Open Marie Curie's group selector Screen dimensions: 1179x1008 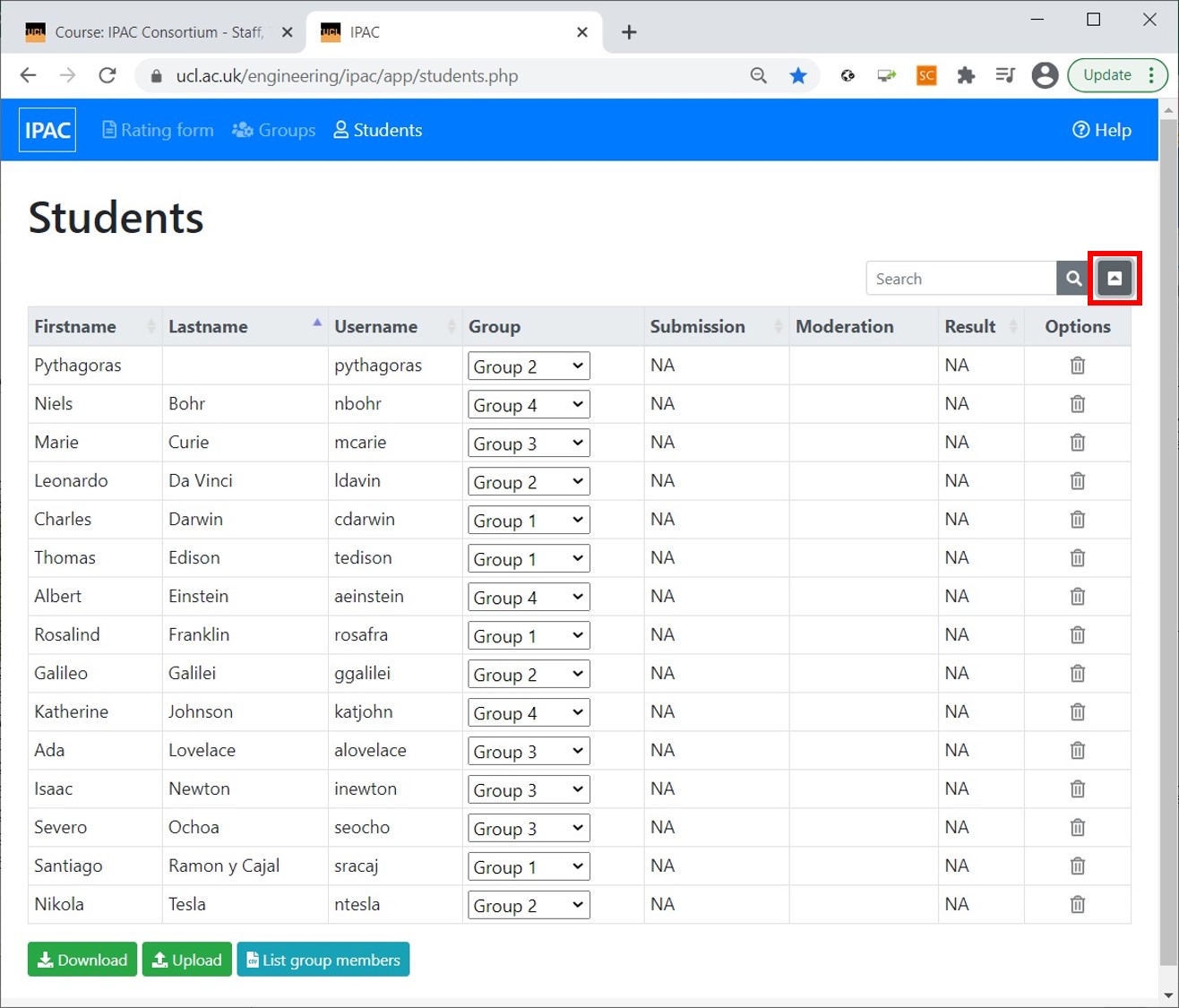[x=529, y=443]
